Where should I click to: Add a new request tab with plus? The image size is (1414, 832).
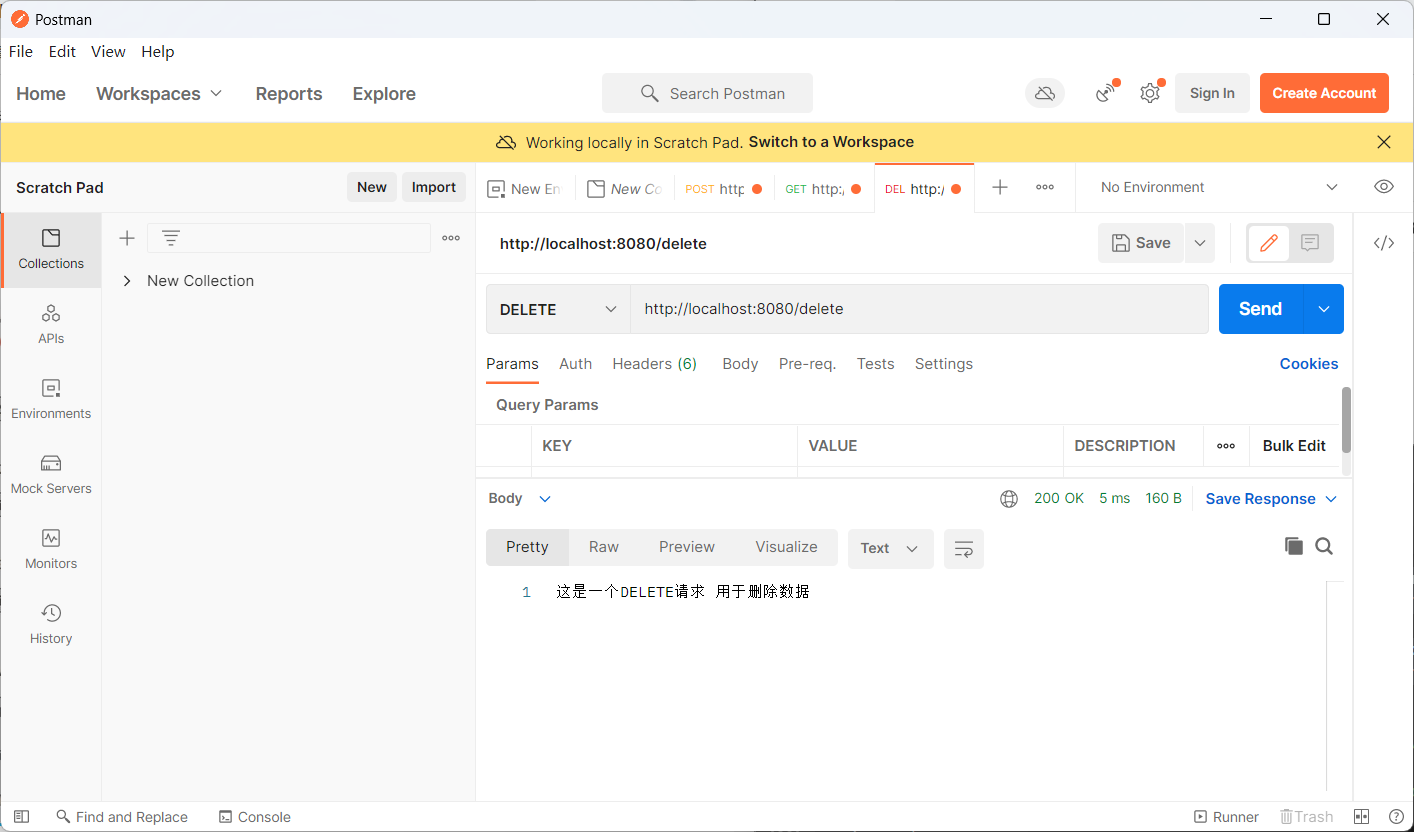point(1000,187)
